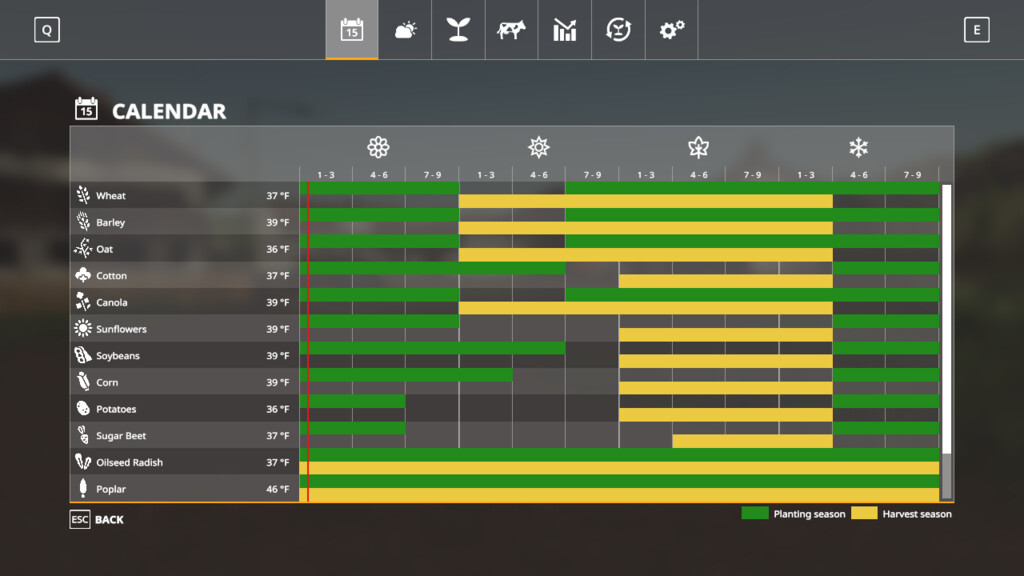This screenshot has height=576, width=1024.
Task: Select the Poplar crop row
Action: [505, 488]
